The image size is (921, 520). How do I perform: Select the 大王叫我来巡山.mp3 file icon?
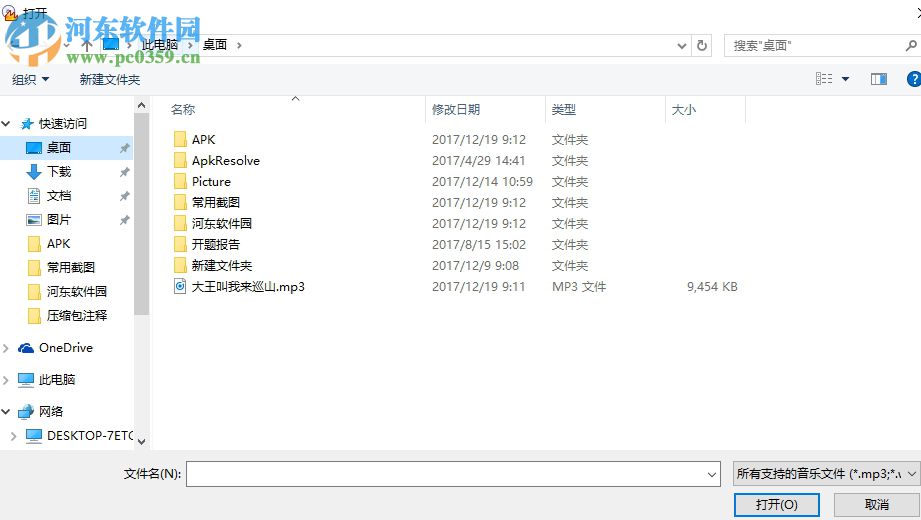[x=180, y=287]
